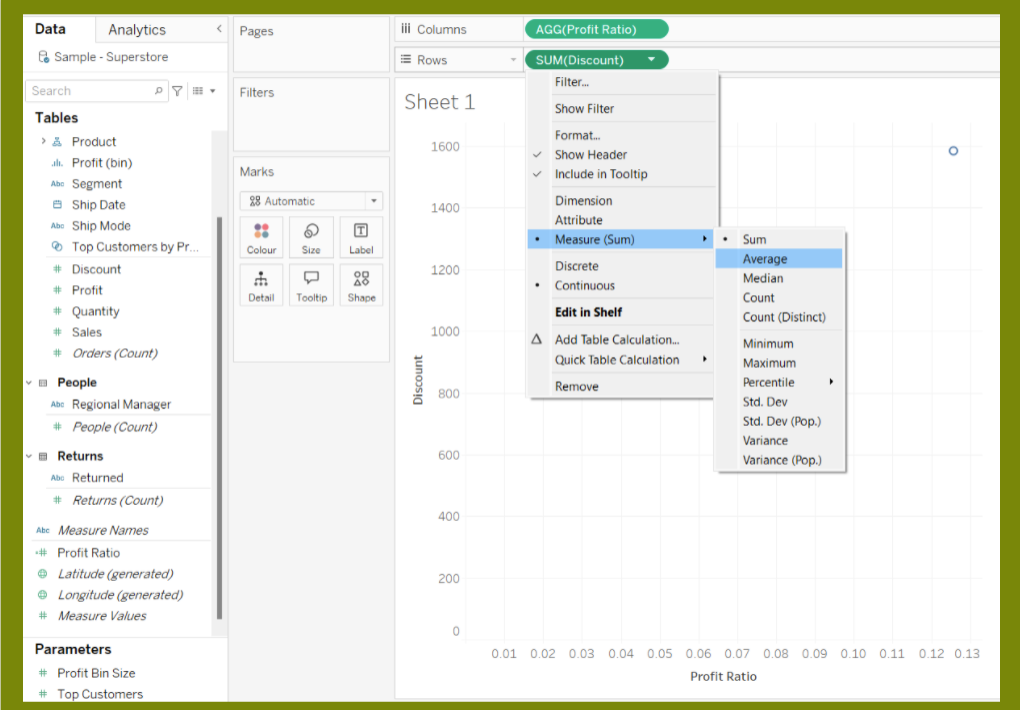Click the magnifier icon in the search field
Screen dimensions: 1020x710
[x=158, y=91]
